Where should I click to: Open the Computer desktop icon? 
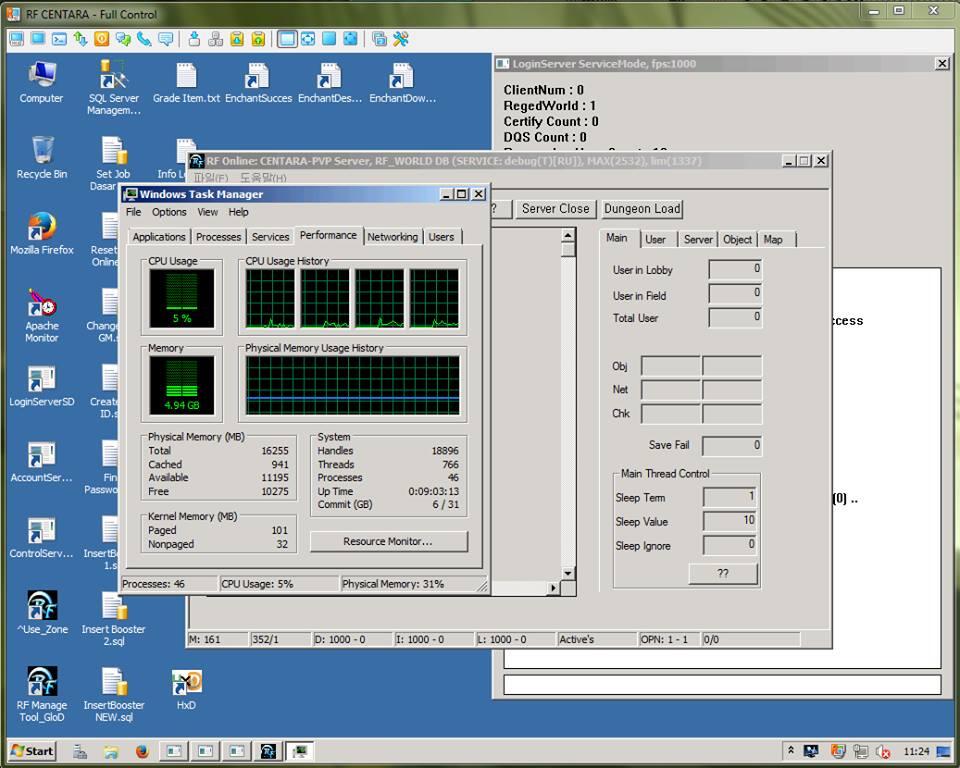tap(41, 83)
